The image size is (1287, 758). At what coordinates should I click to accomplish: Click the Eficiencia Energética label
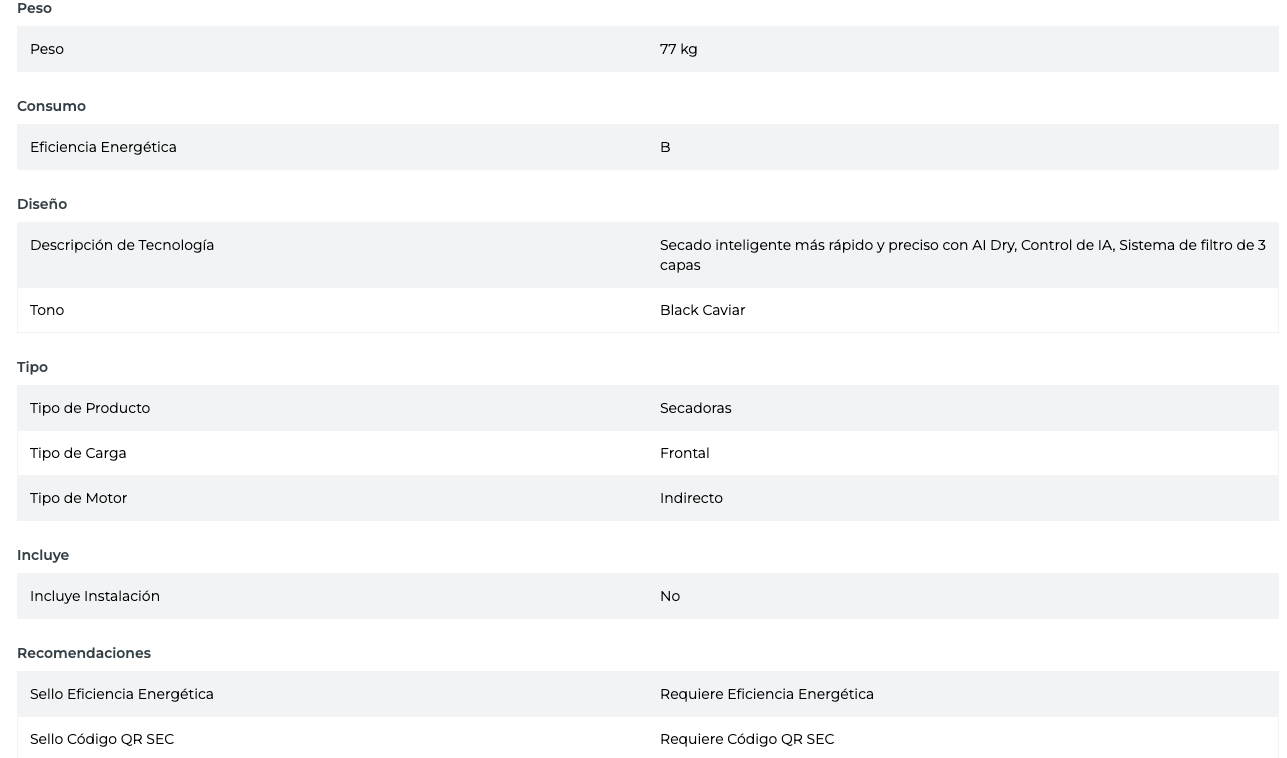pos(103,147)
